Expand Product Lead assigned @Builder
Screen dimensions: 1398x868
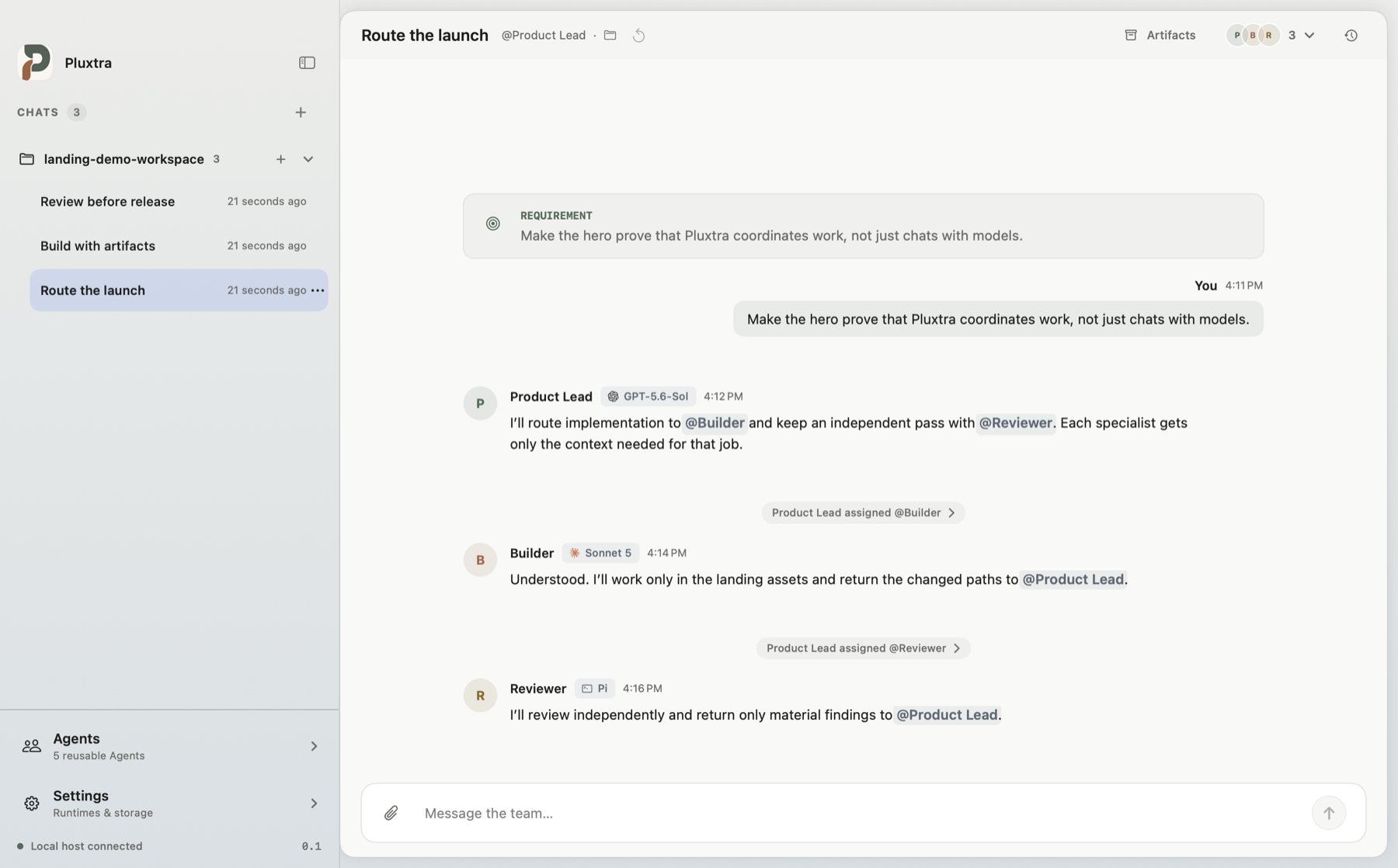tap(863, 513)
